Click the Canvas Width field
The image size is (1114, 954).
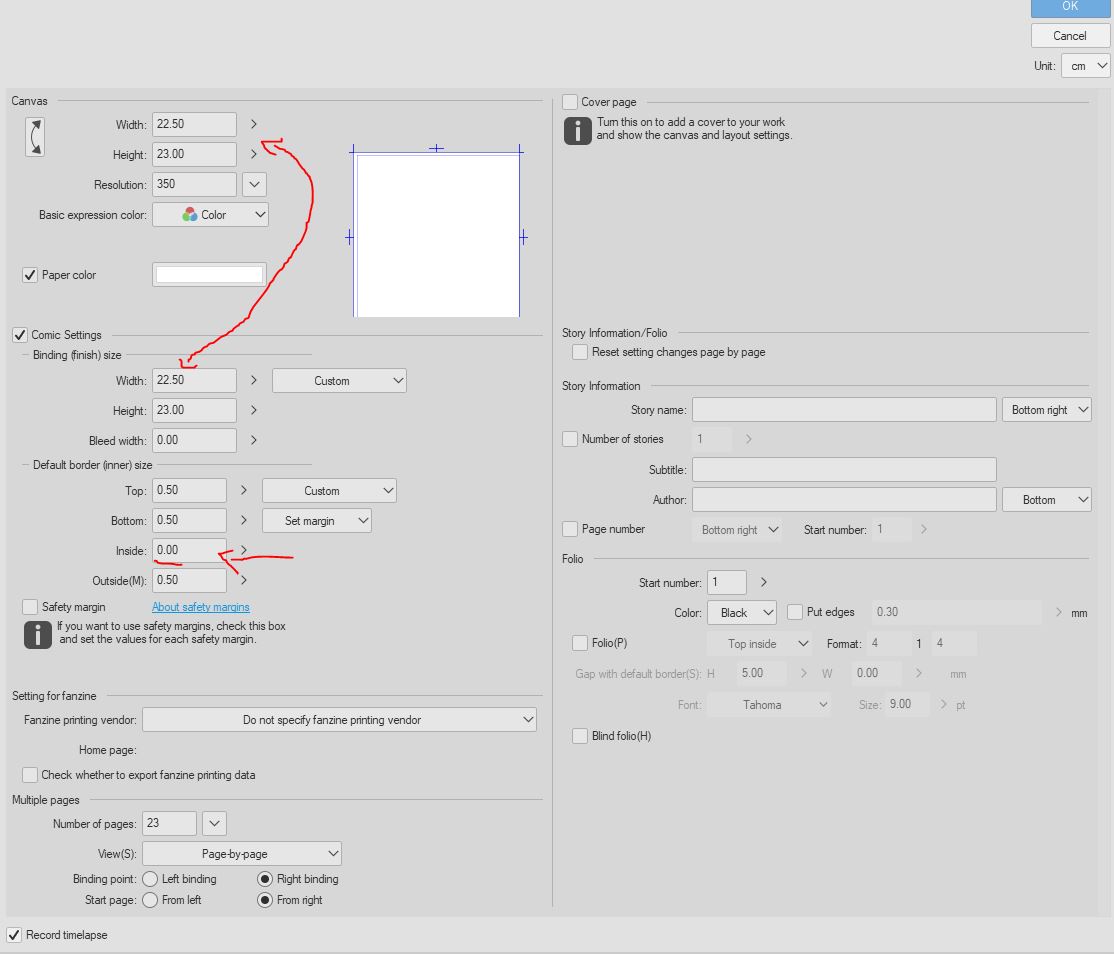[x=194, y=124]
